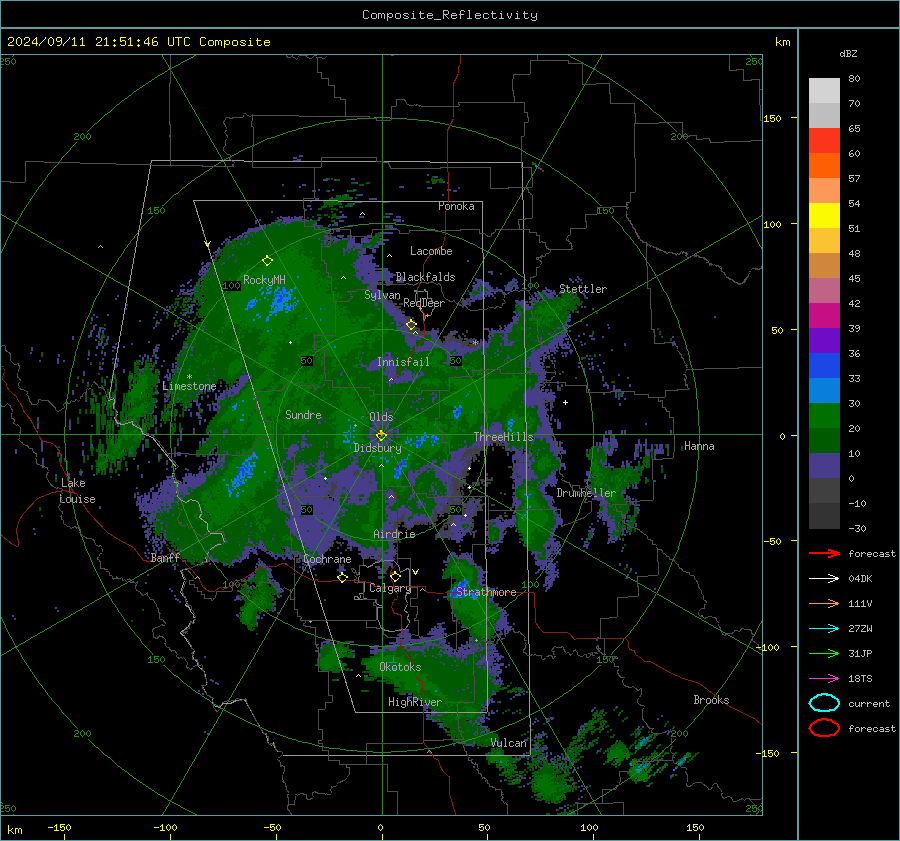The width and height of the screenshot is (900, 841).
Task: Click the Vulcan city label
Action: pos(509,743)
